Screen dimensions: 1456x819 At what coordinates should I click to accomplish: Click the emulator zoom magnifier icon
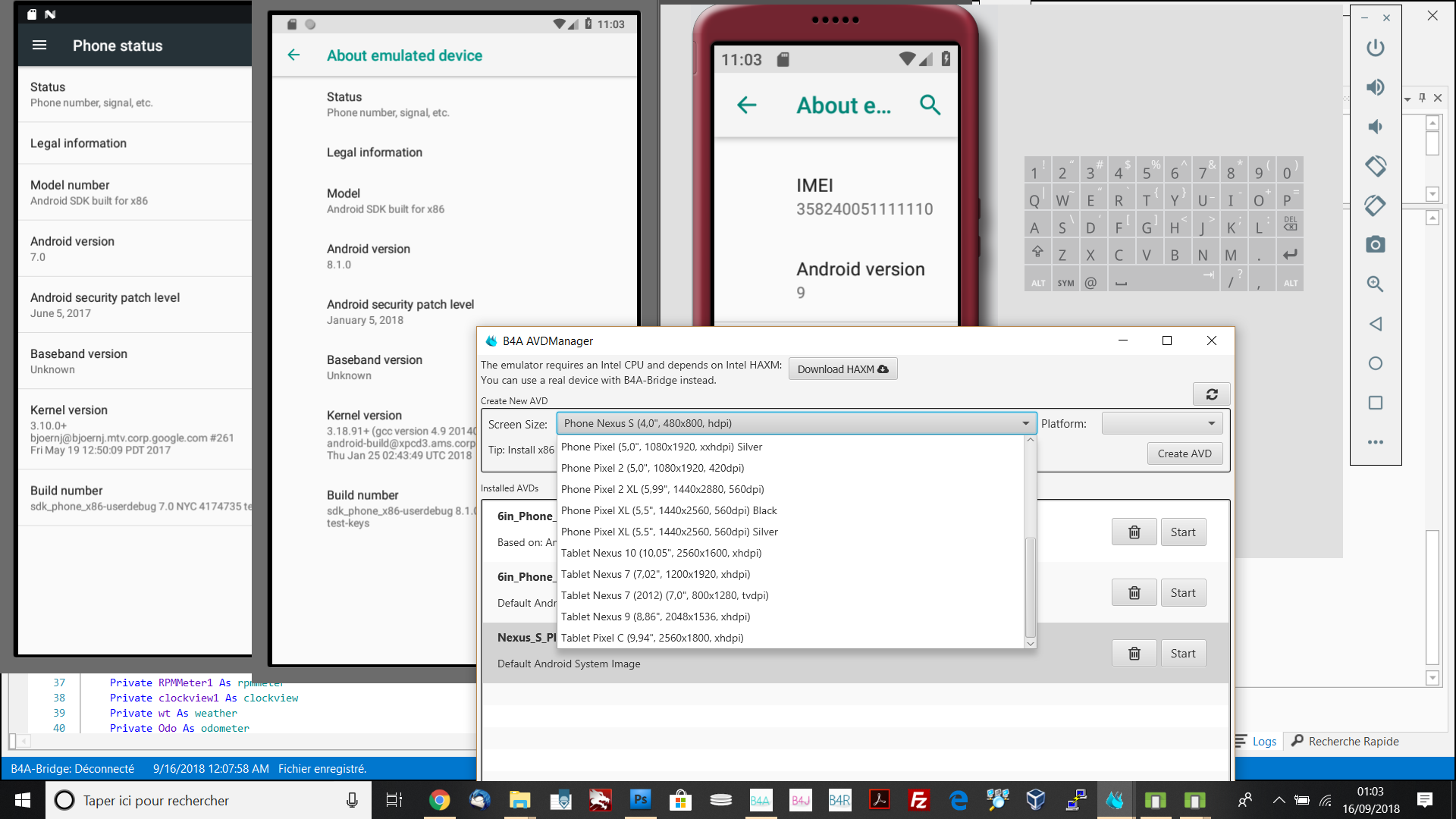click(1375, 284)
